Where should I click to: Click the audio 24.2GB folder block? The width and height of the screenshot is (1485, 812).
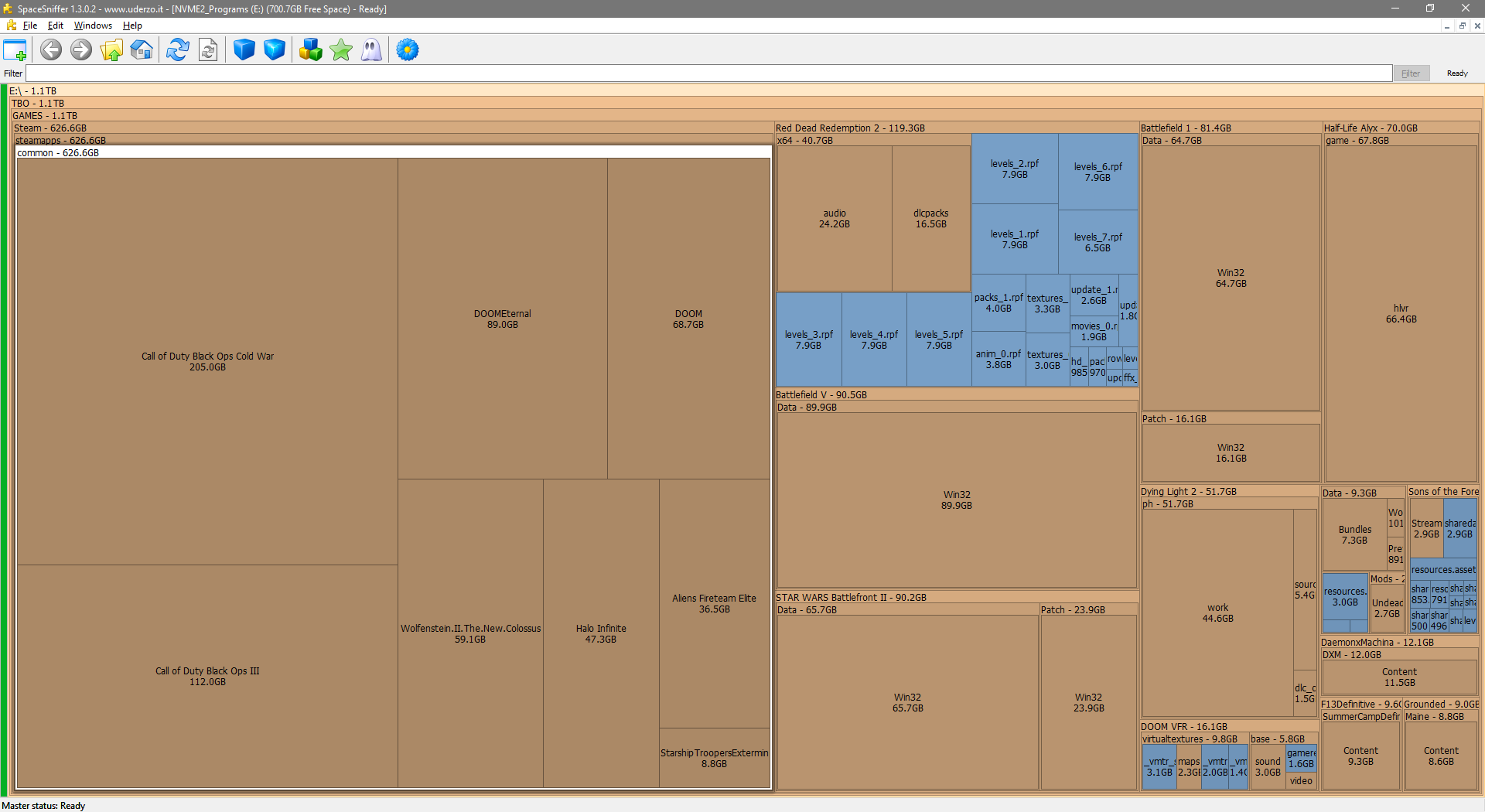coord(835,218)
